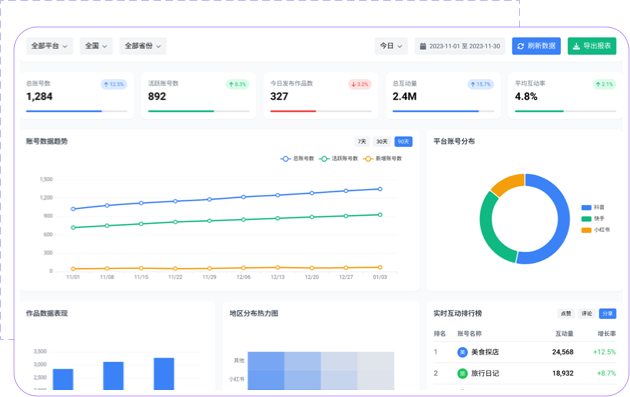Click the 互动量 column header
The height and width of the screenshot is (397, 630).
click(564, 334)
